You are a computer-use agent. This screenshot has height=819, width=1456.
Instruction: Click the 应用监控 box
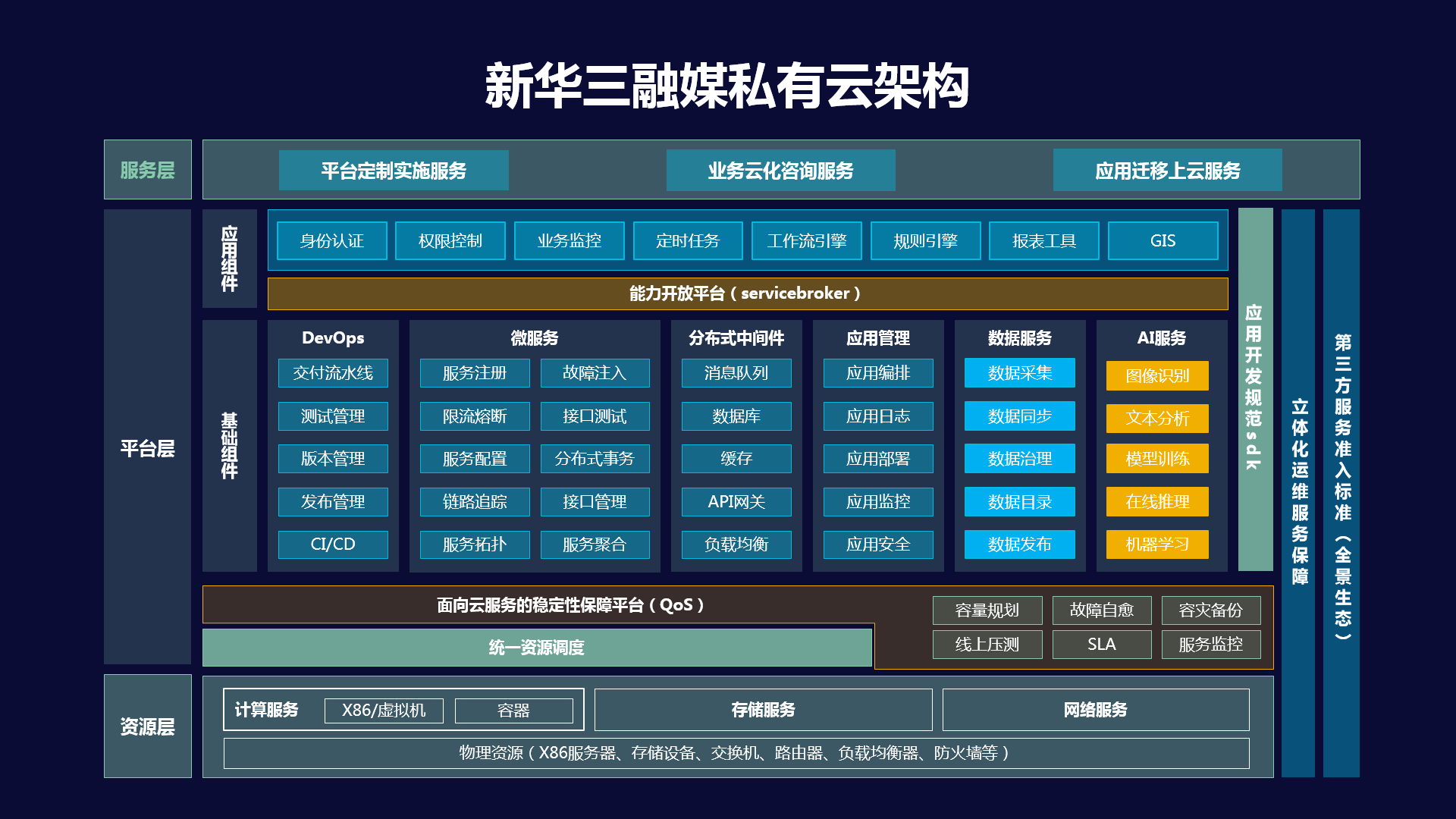878,502
